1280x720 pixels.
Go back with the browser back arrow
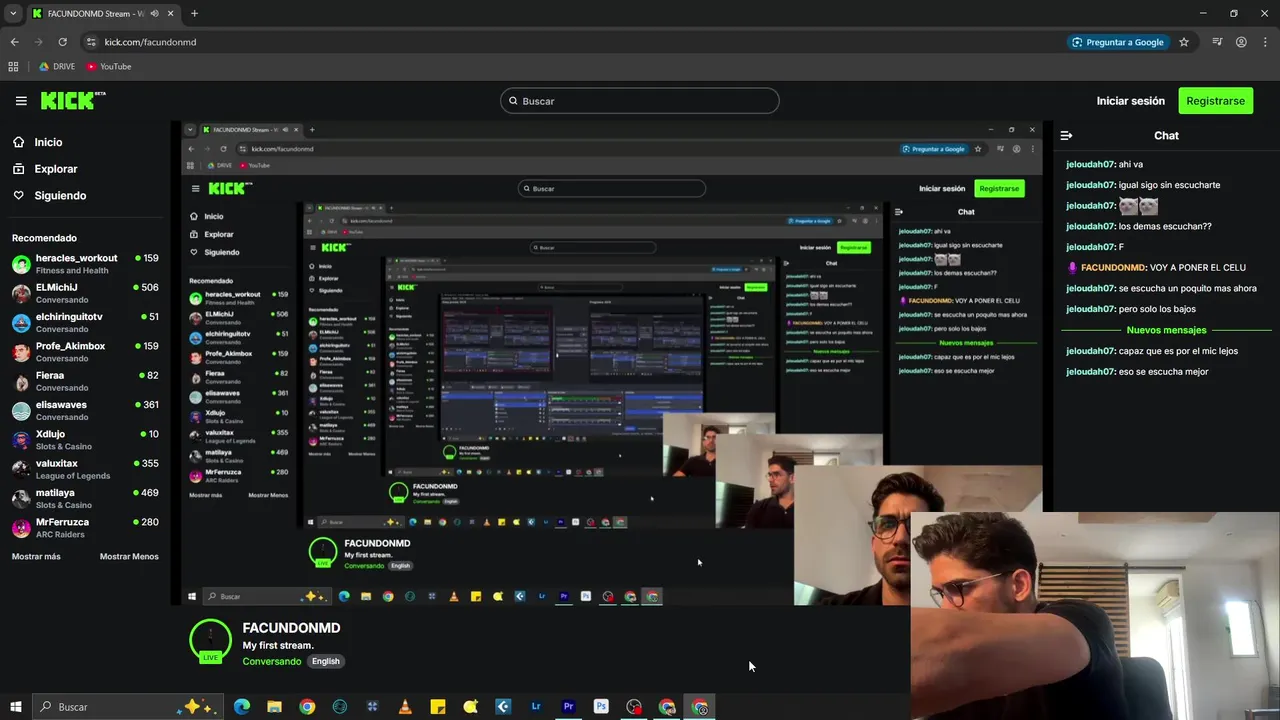pos(14,42)
